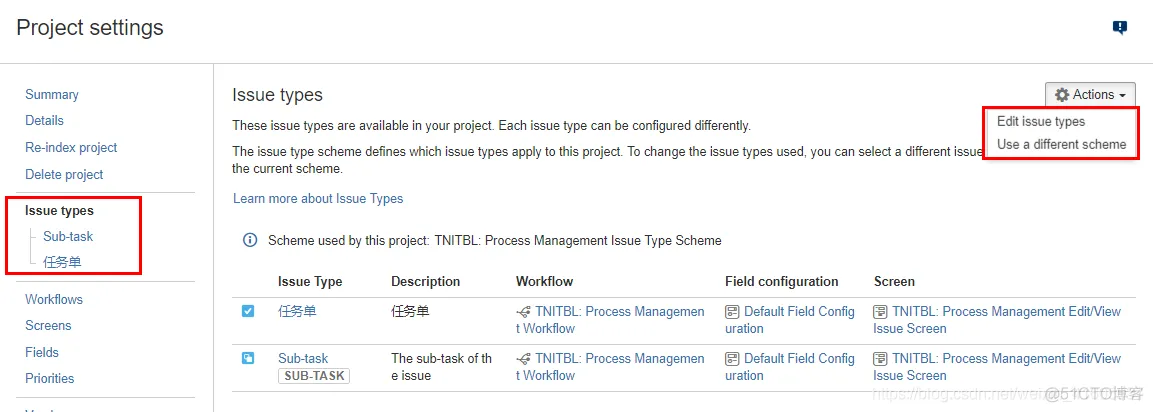The height and width of the screenshot is (412, 1153).
Task: Click the Screen column header
Action: 894,281
